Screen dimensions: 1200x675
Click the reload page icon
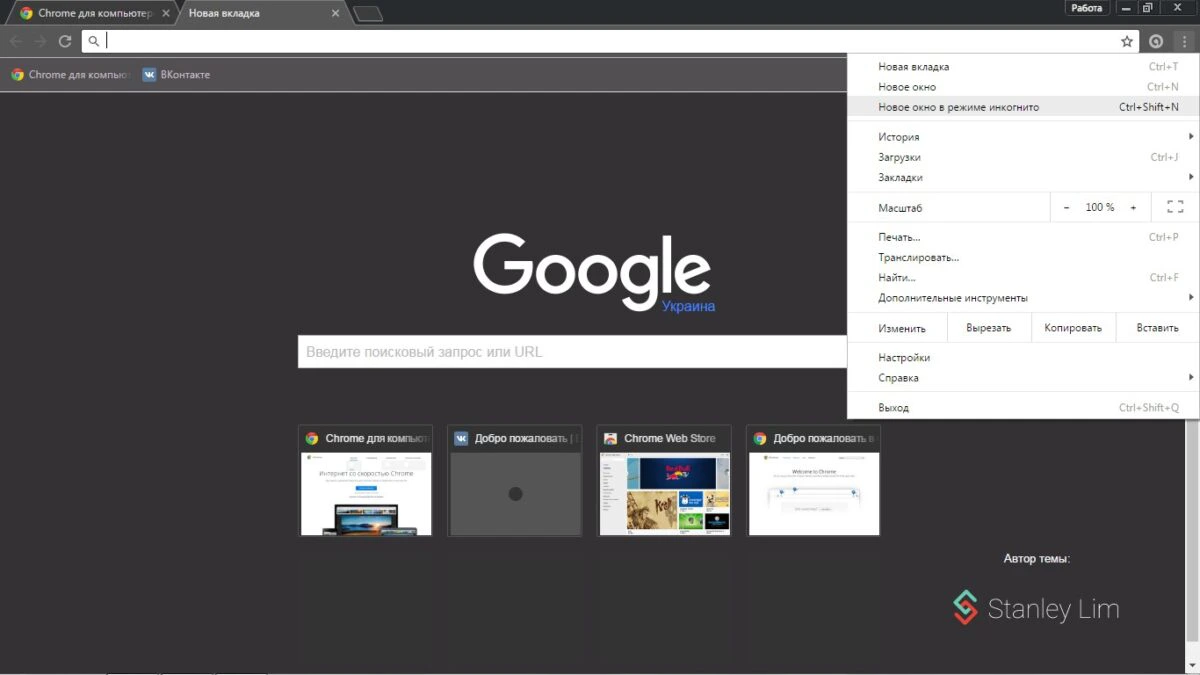[x=65, y=41]
